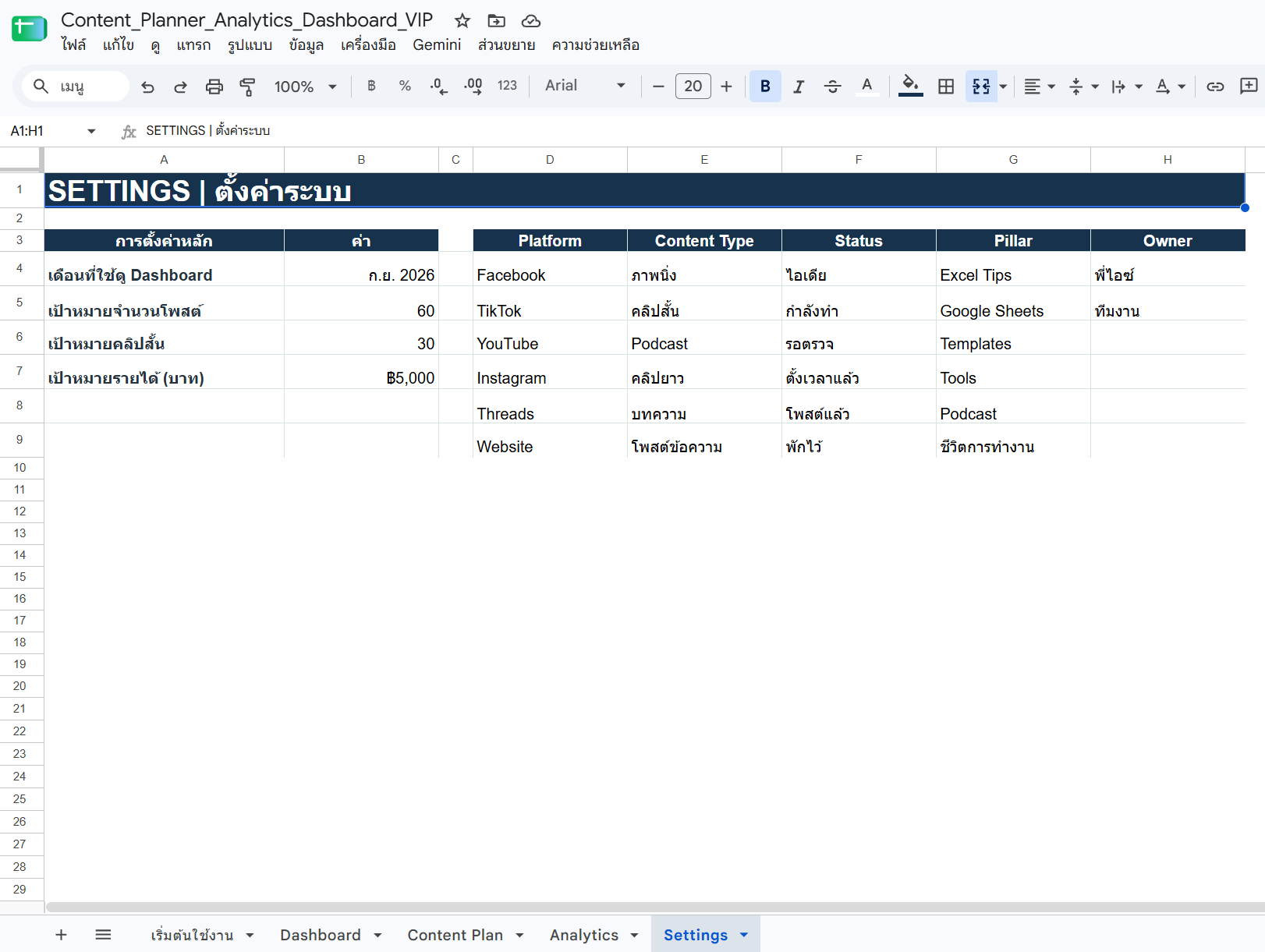The image size is (1265, 952).
Task: Format as currency with Baht icon
Action: coord(371,86)
